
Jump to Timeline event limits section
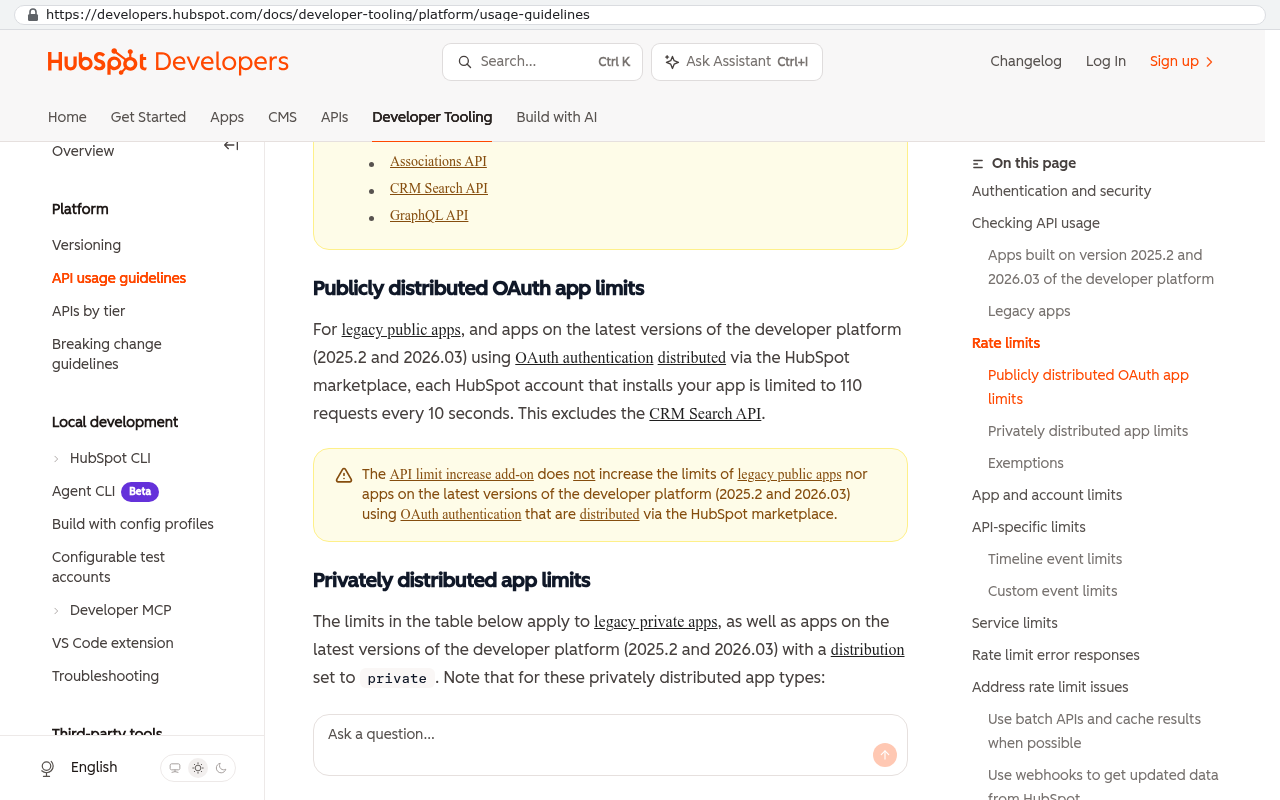[x=1055, y=559]
